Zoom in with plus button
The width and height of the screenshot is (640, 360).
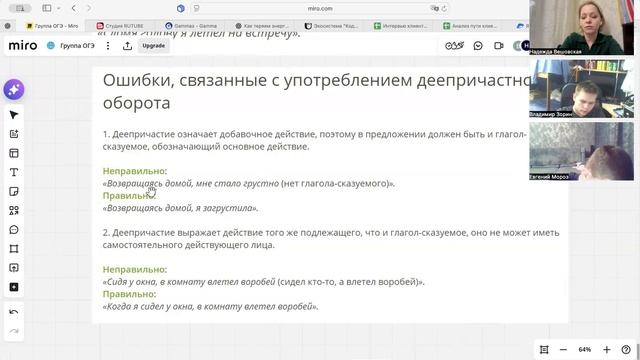point(607,349)
